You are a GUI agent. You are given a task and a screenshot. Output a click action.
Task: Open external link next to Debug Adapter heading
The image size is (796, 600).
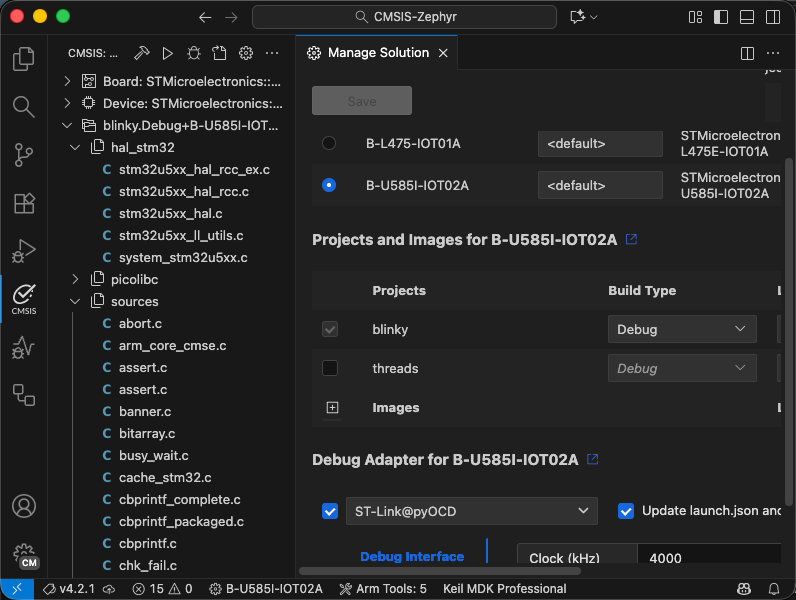pos(592,459)
